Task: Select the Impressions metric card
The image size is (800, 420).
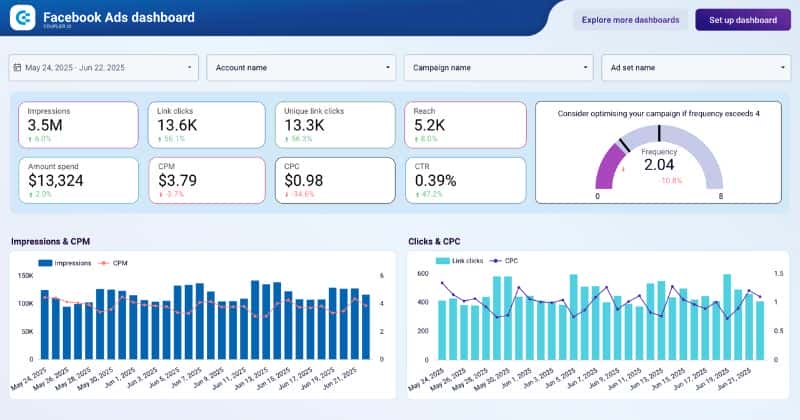Action: [78, 125]
